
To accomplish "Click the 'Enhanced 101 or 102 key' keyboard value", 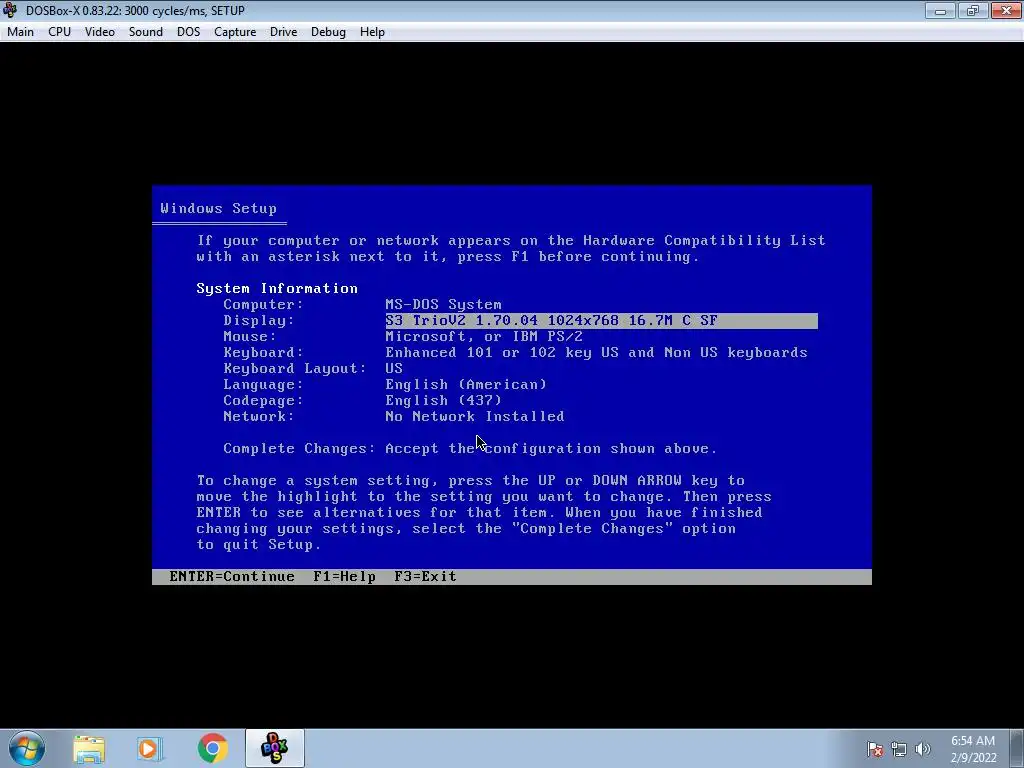I will 596,353.
